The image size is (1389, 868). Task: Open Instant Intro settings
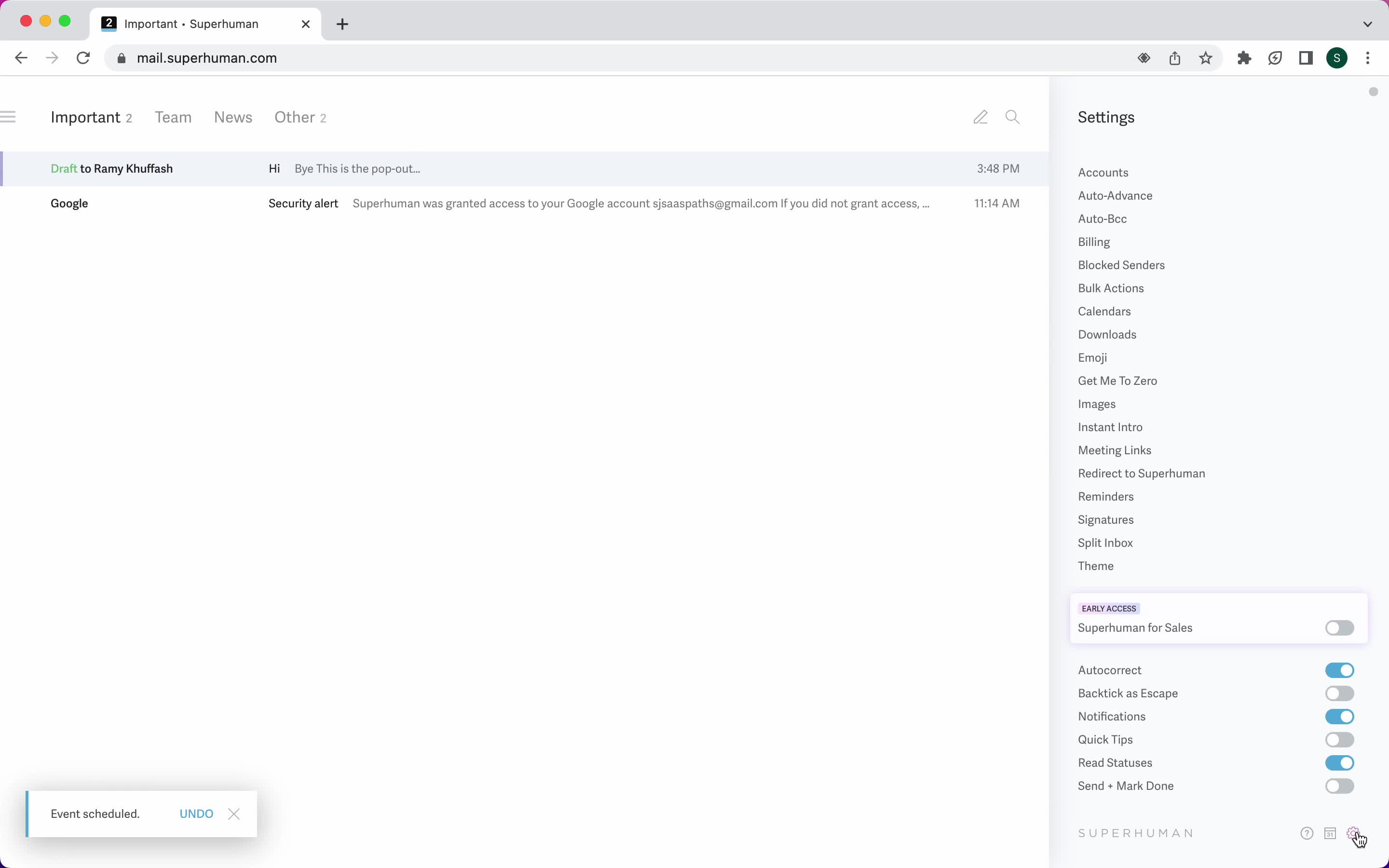1110,427
